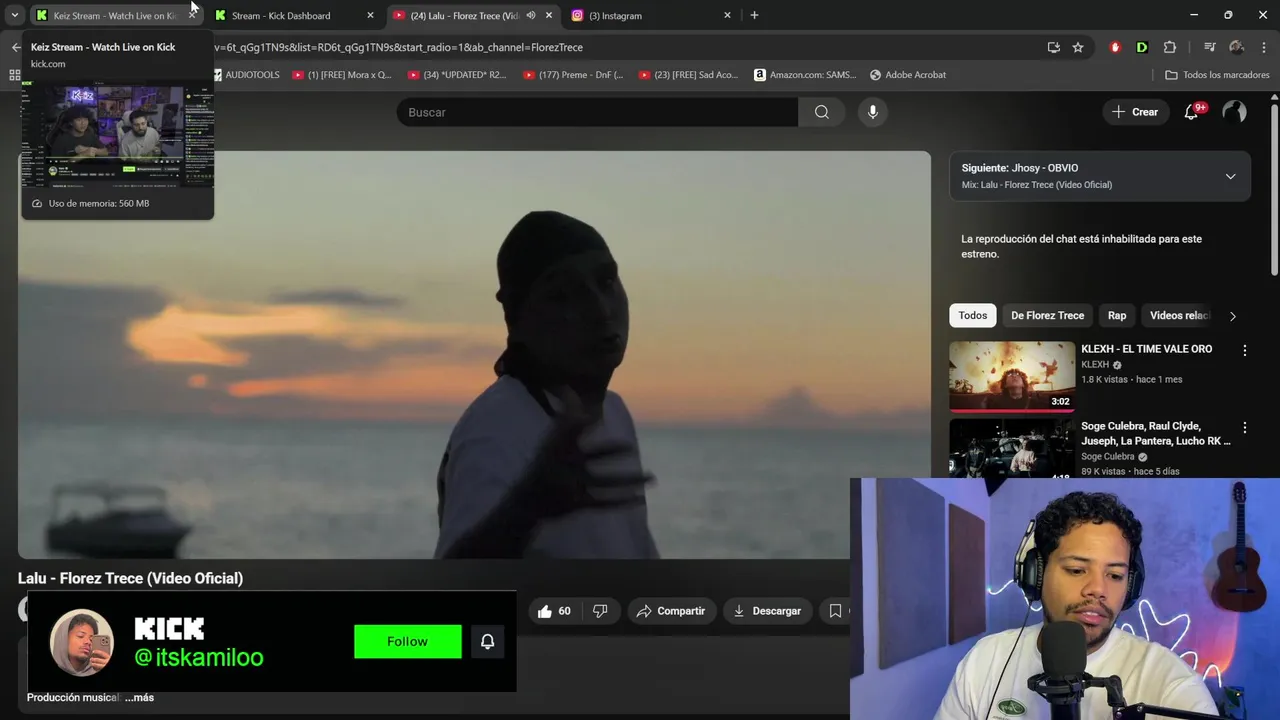Open the "(34) *UPDATED* R2..." bookmark

tap(457, 75)
